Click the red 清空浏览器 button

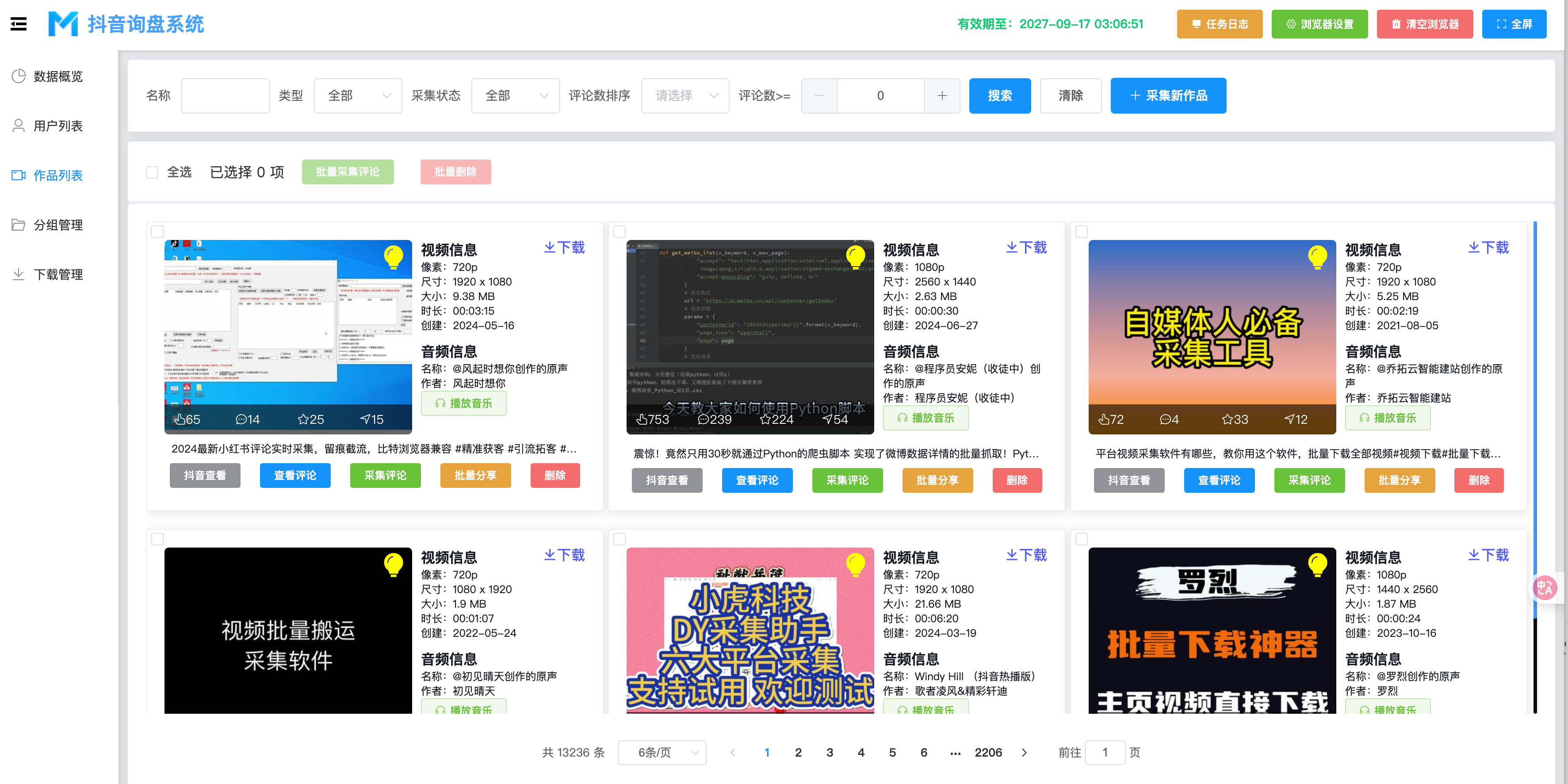coord(1425,24)
